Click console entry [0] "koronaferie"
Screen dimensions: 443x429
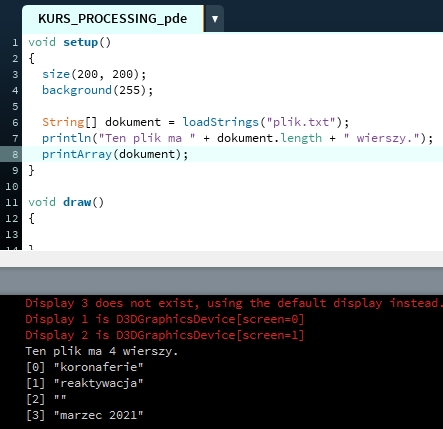85,367
